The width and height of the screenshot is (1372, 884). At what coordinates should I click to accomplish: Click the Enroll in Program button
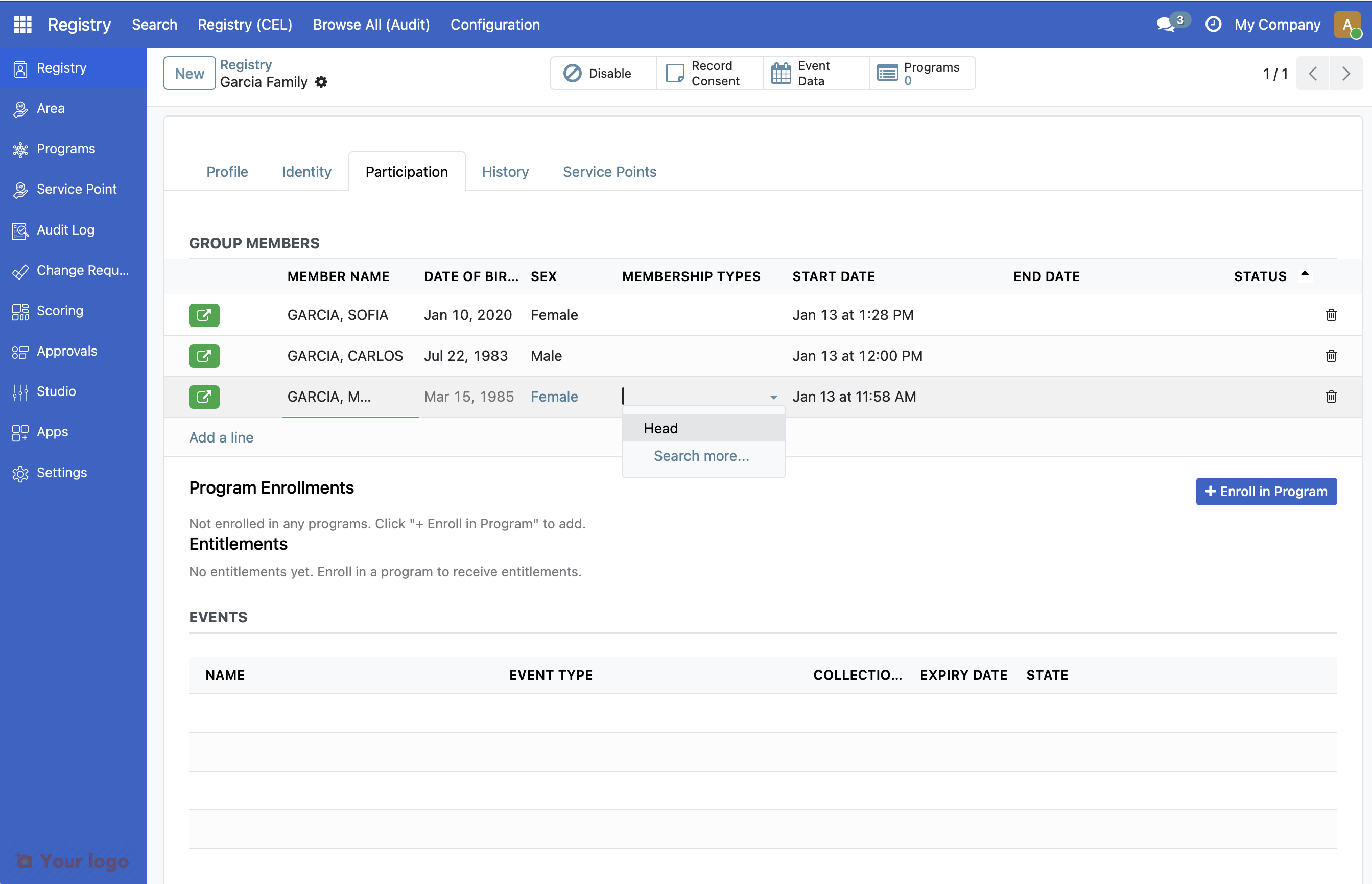tap(1266, 492)
